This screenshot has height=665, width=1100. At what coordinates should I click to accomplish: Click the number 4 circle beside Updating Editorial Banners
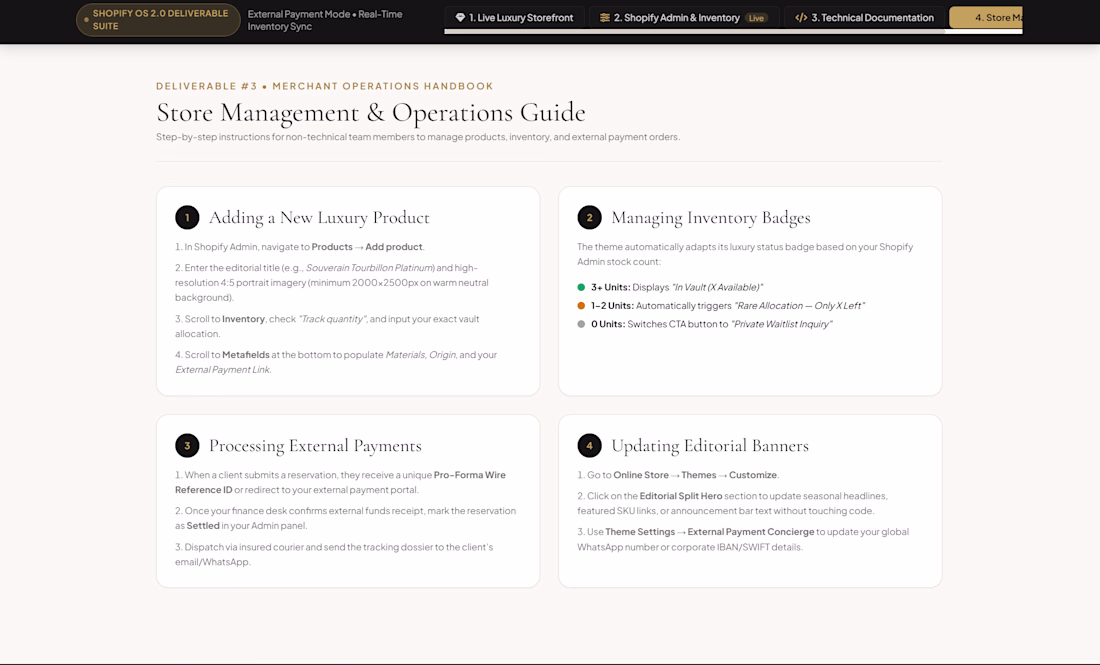click(589, 445)
